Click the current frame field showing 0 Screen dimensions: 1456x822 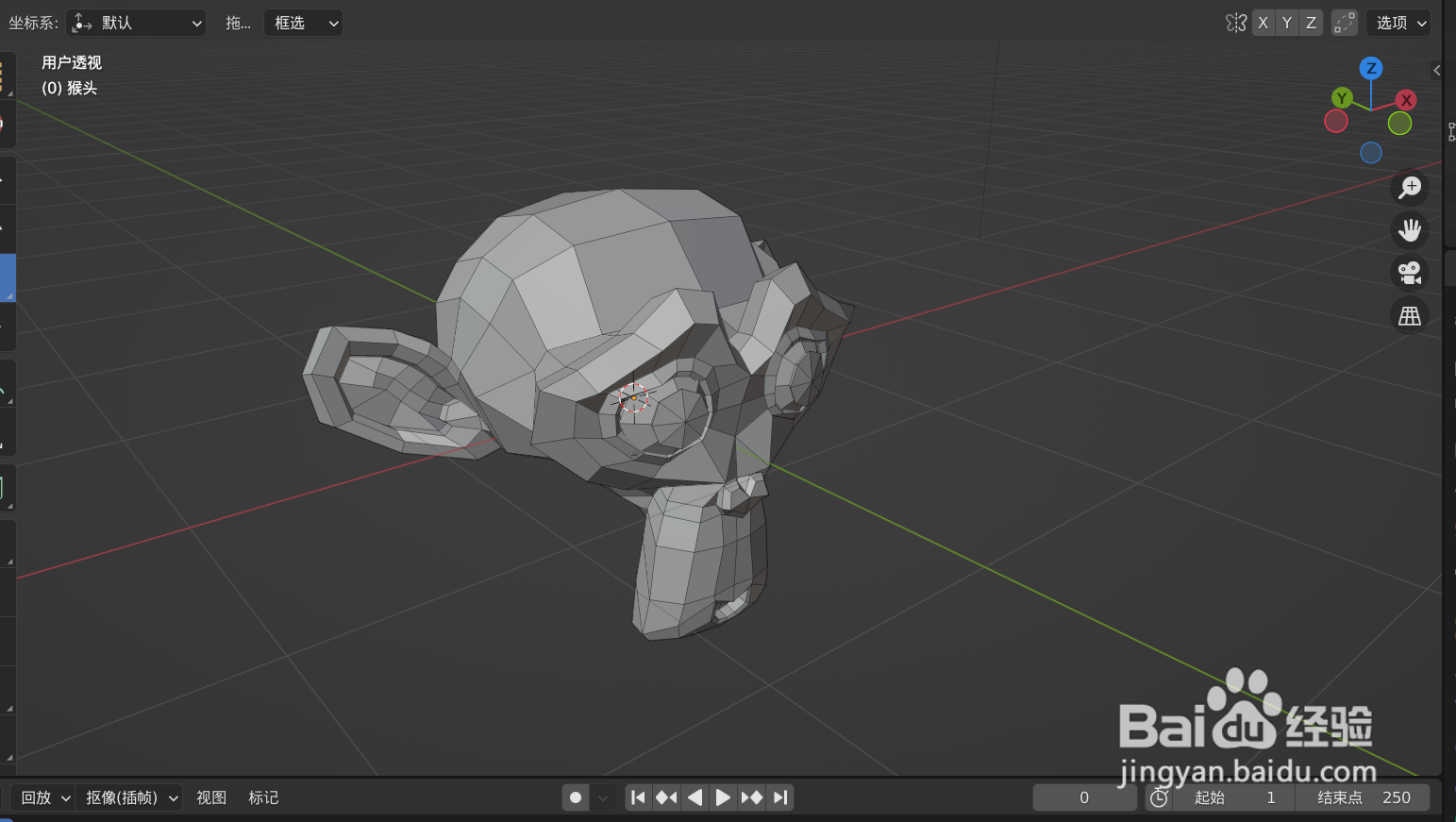1084,797
